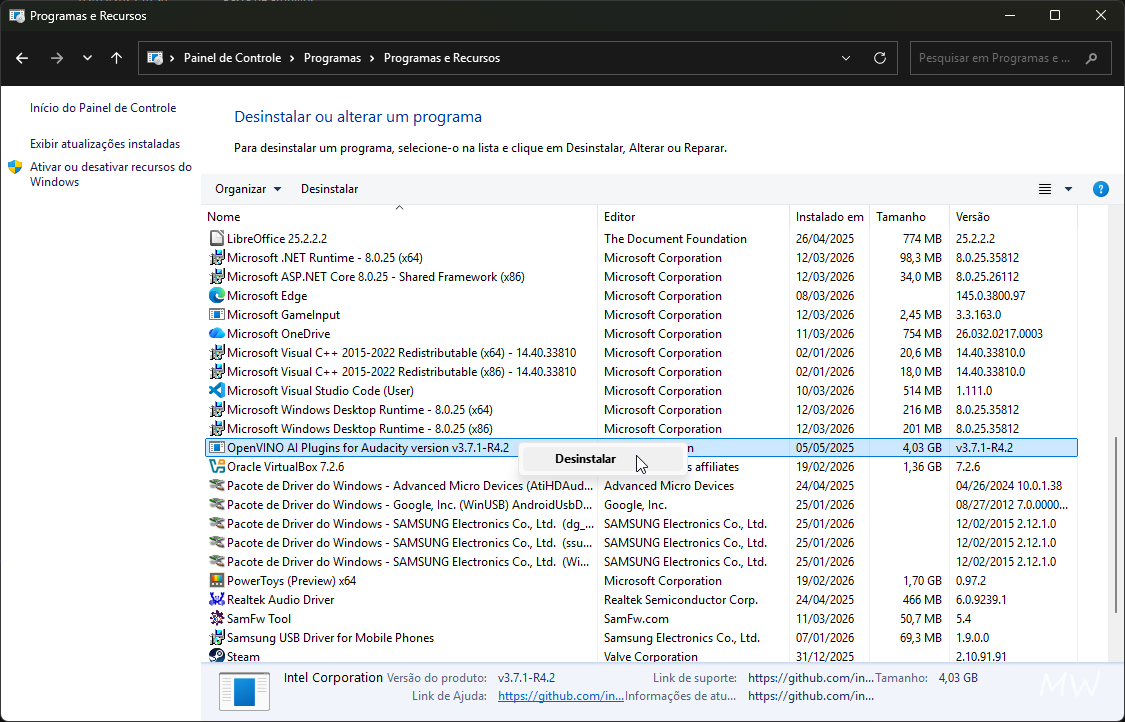1125x722 pixels.
Task: Click the back navigation arrow
Action: [x=22, y=58]
